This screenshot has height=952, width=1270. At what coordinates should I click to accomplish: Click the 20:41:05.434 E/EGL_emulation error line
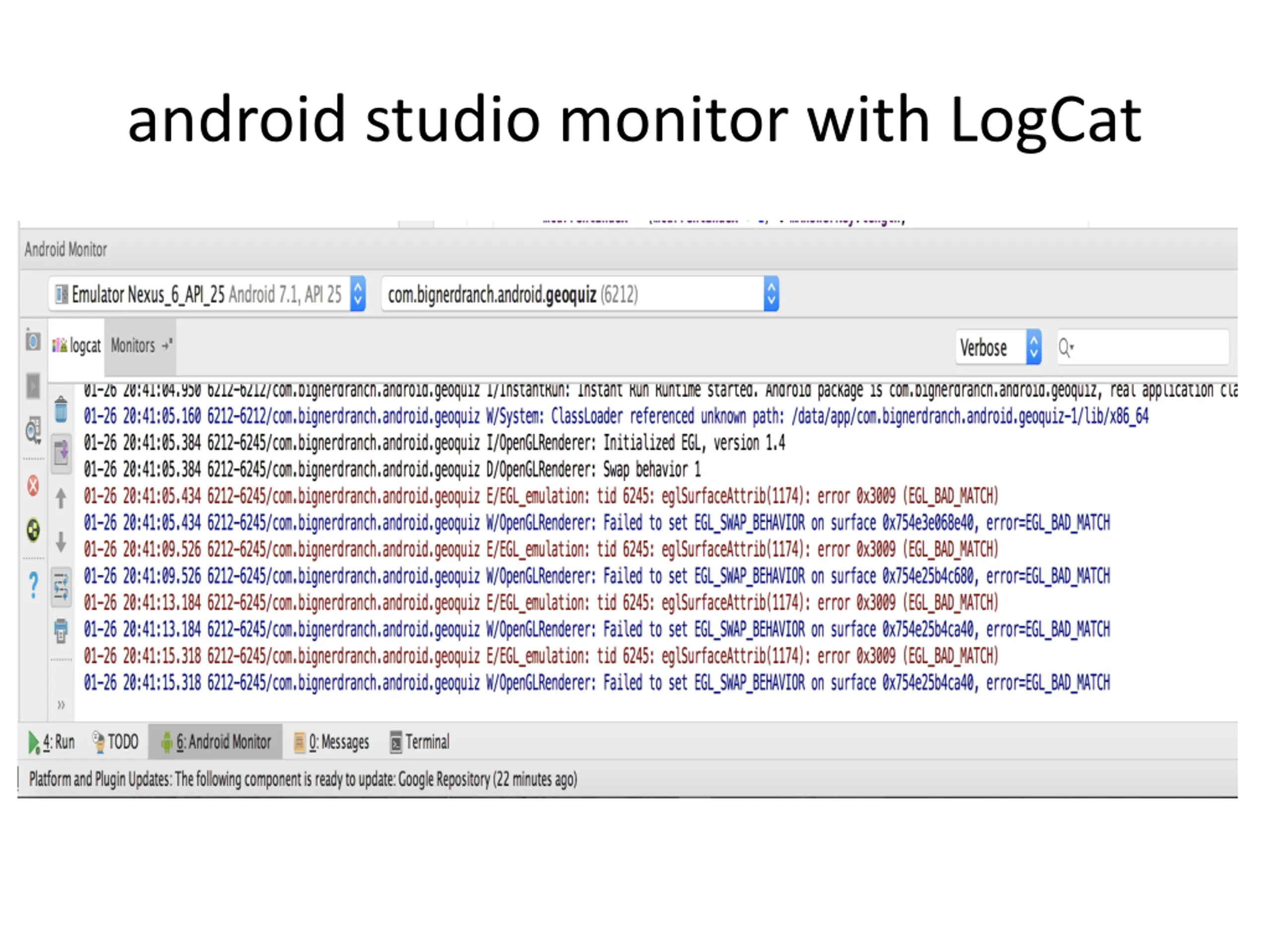point(541,496)
